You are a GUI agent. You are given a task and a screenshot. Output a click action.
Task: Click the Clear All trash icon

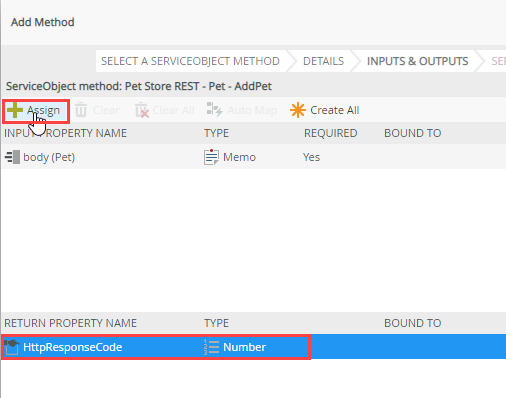[x=142, y=110]
